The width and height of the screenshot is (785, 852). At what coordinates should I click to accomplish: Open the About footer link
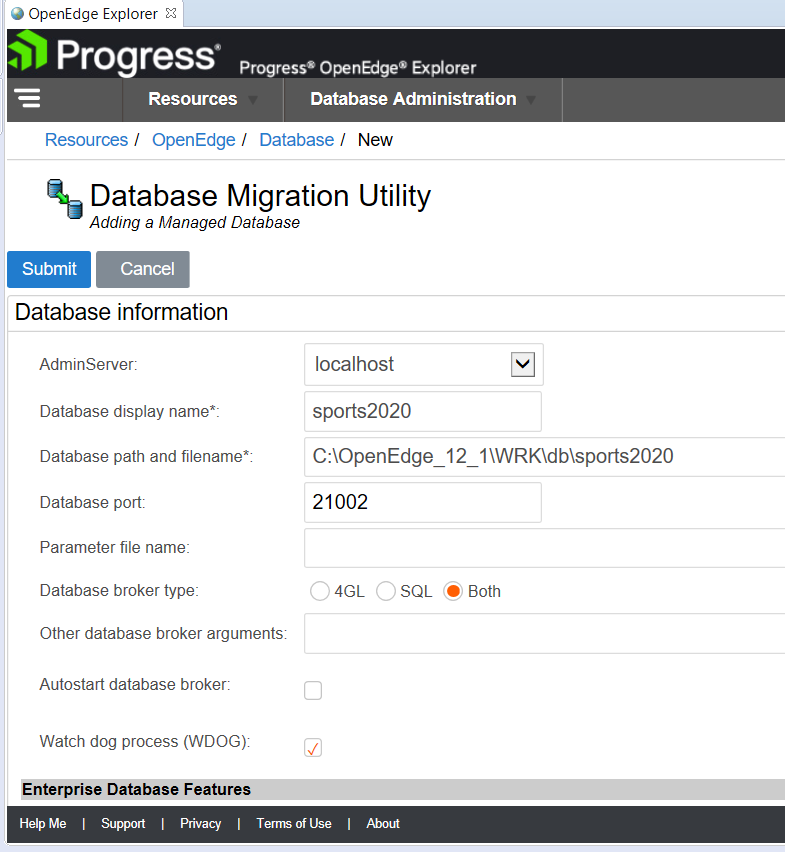383,824
